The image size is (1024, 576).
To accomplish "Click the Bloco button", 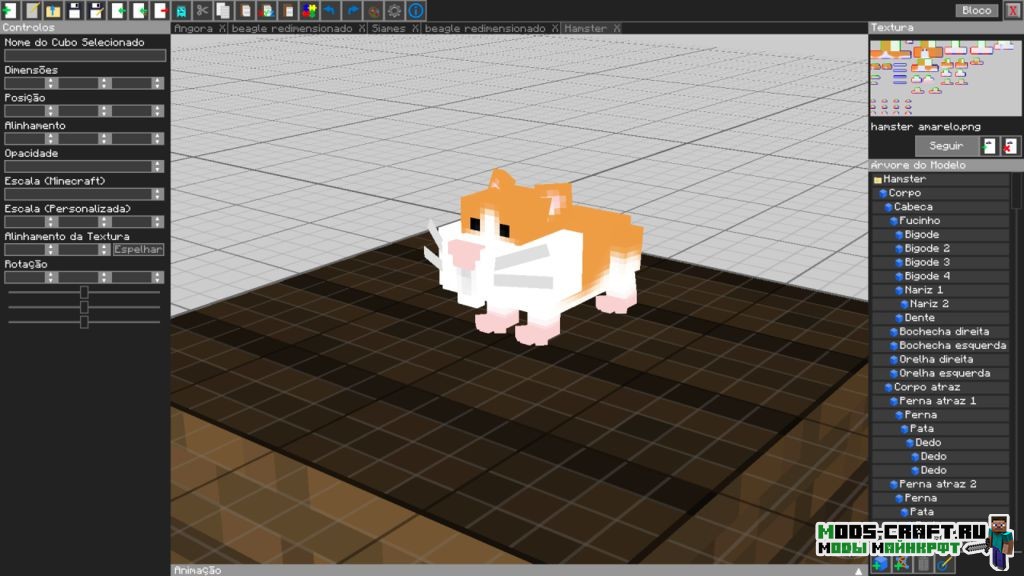I will point(976,11).
